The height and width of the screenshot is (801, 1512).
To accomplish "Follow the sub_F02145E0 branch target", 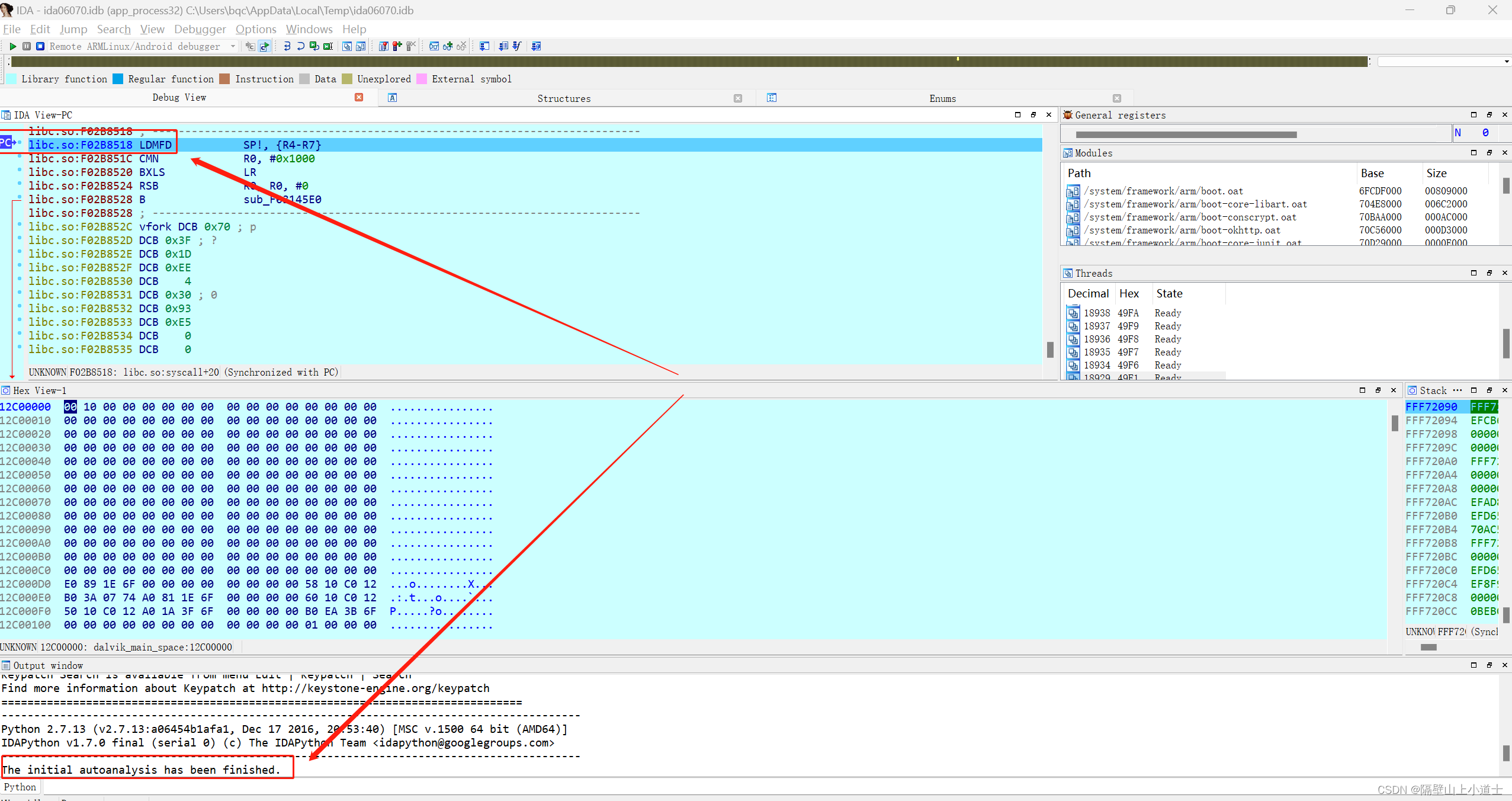I will click(x=283, y=200).
